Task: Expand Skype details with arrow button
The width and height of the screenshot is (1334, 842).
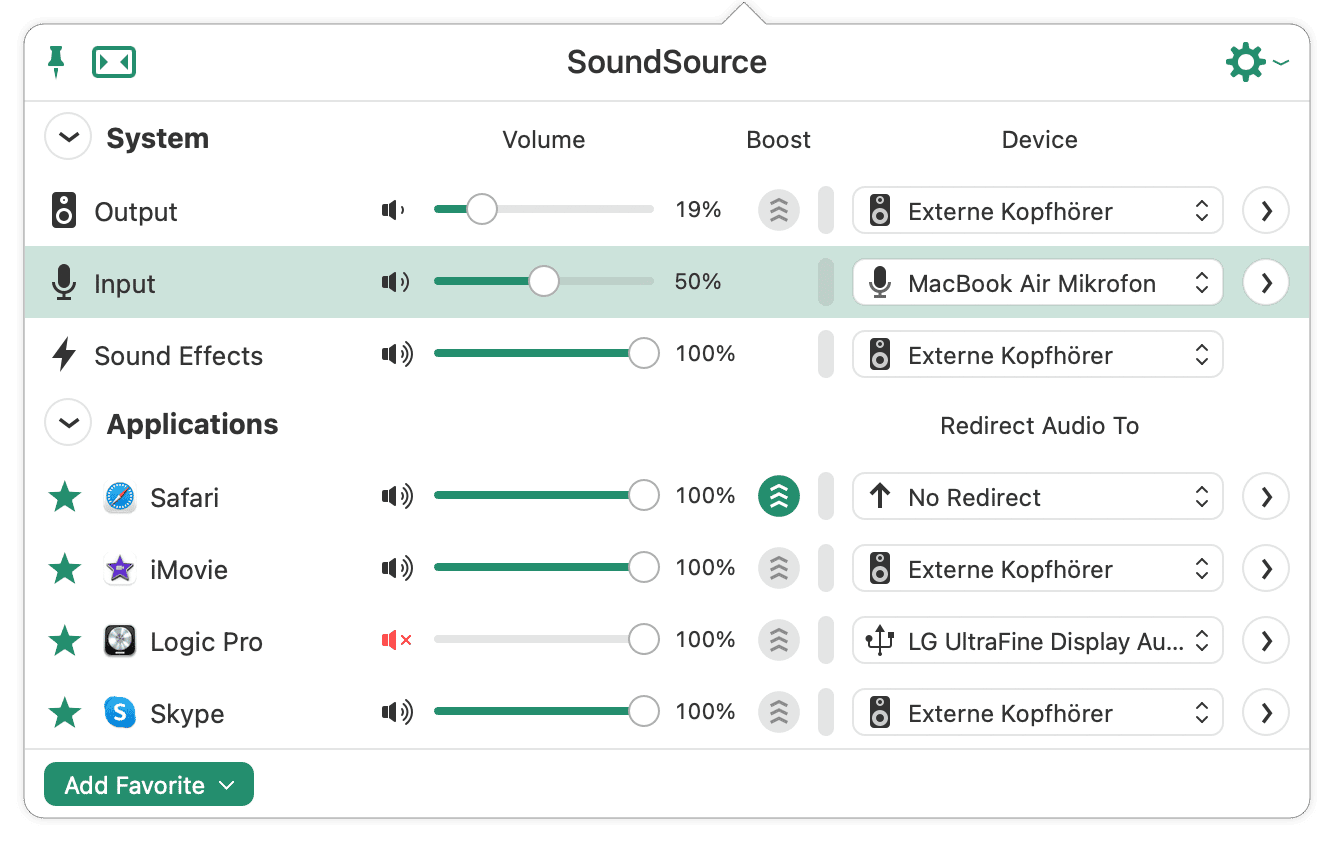Action: click(1266, 713)
